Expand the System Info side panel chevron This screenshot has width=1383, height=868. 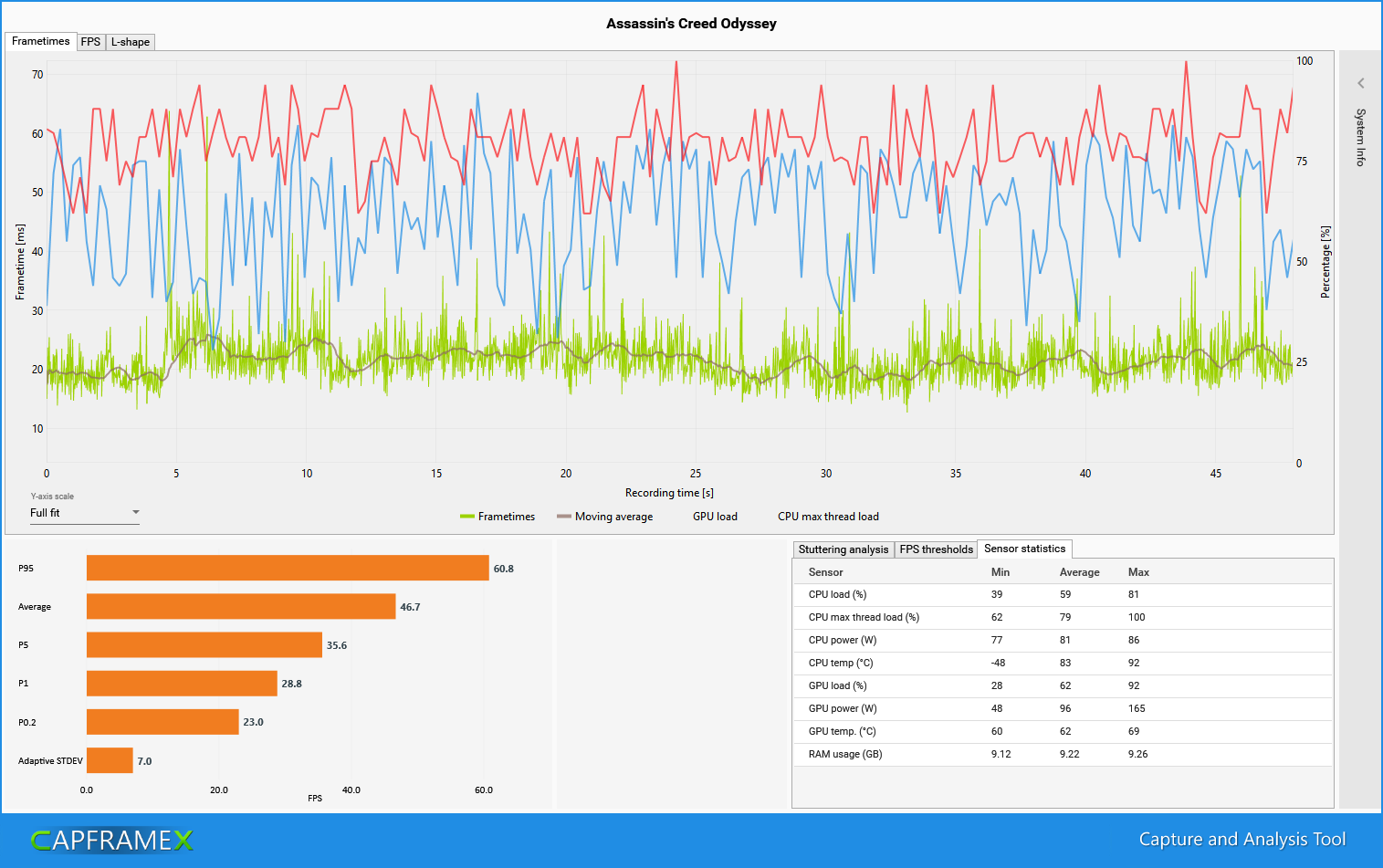tap(1360, 83)
